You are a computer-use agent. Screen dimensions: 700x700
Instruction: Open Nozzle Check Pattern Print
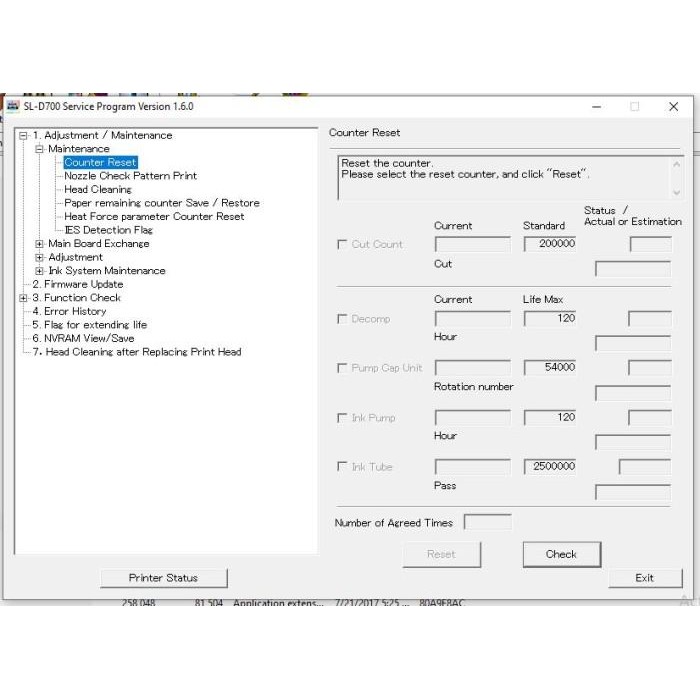click(130, 176)
